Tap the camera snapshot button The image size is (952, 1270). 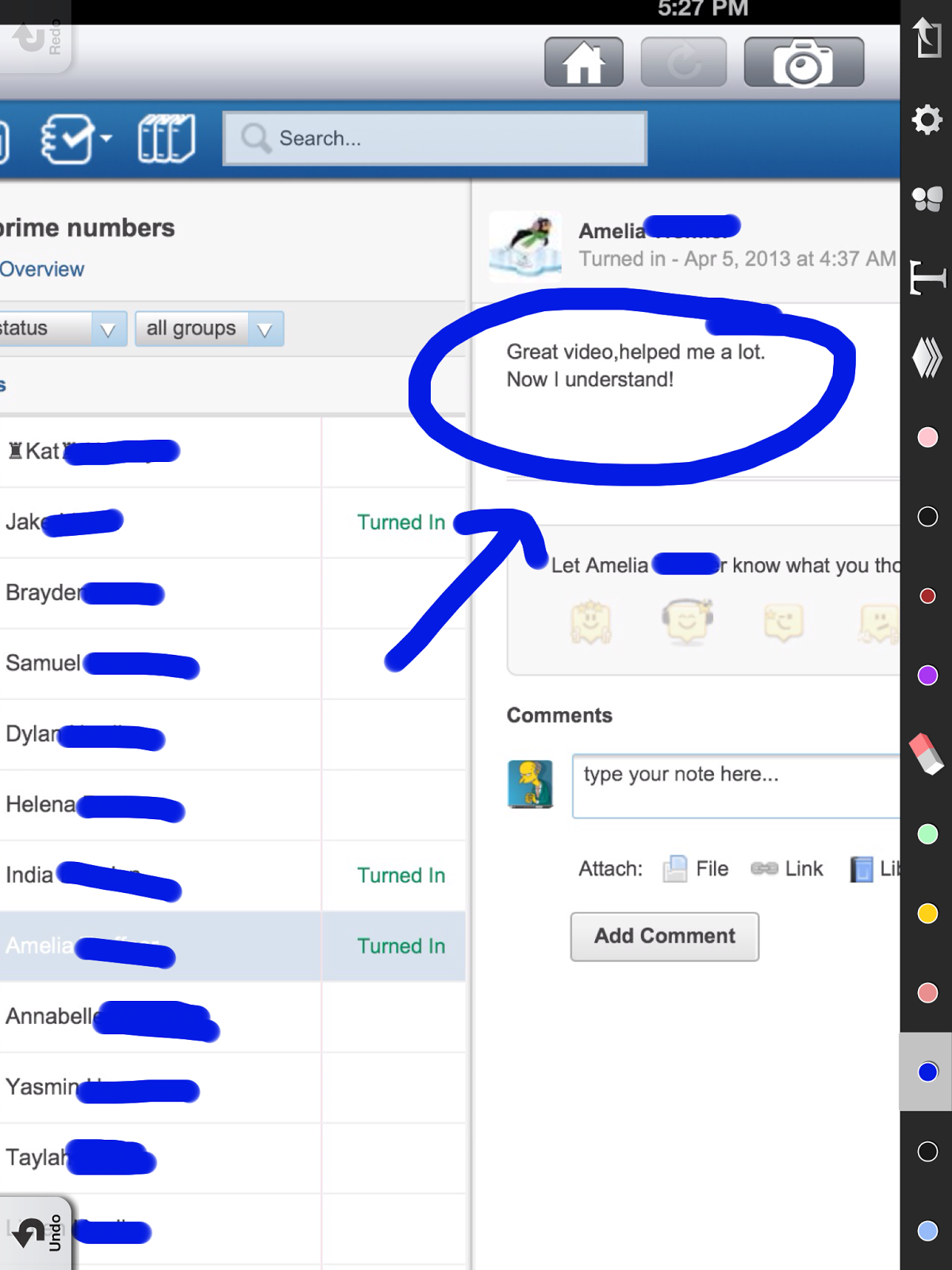(804, 62)
